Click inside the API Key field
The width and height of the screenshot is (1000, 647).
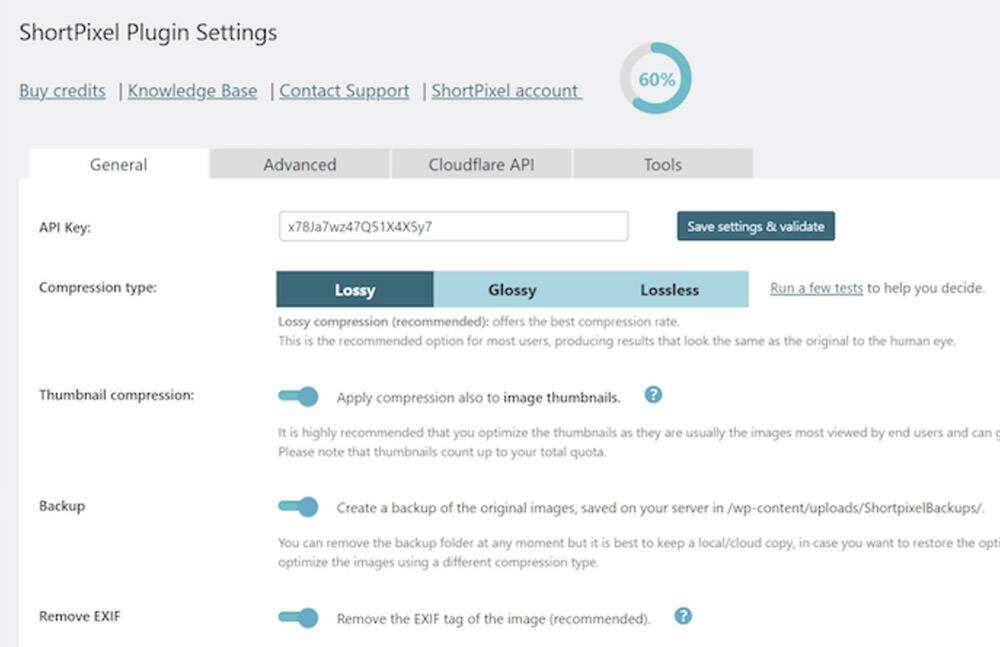[x=453, y=227]
